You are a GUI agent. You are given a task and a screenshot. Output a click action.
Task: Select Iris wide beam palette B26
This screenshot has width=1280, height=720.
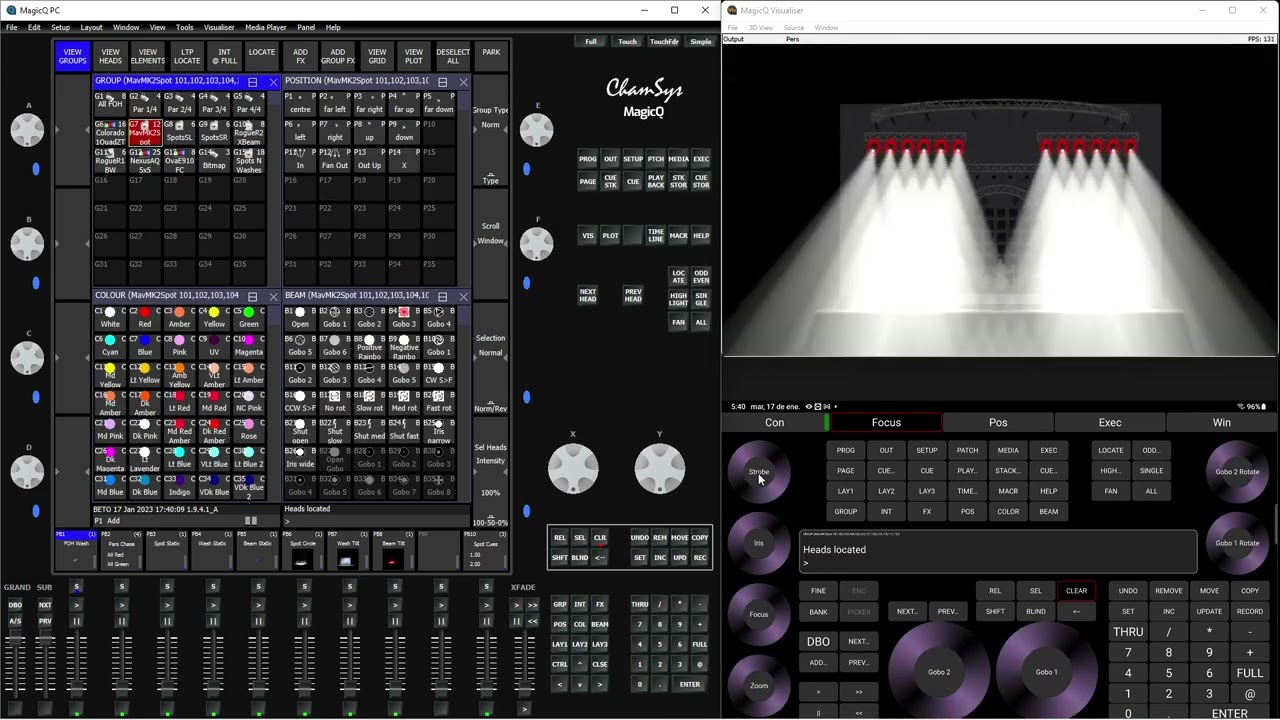(300, 458)
